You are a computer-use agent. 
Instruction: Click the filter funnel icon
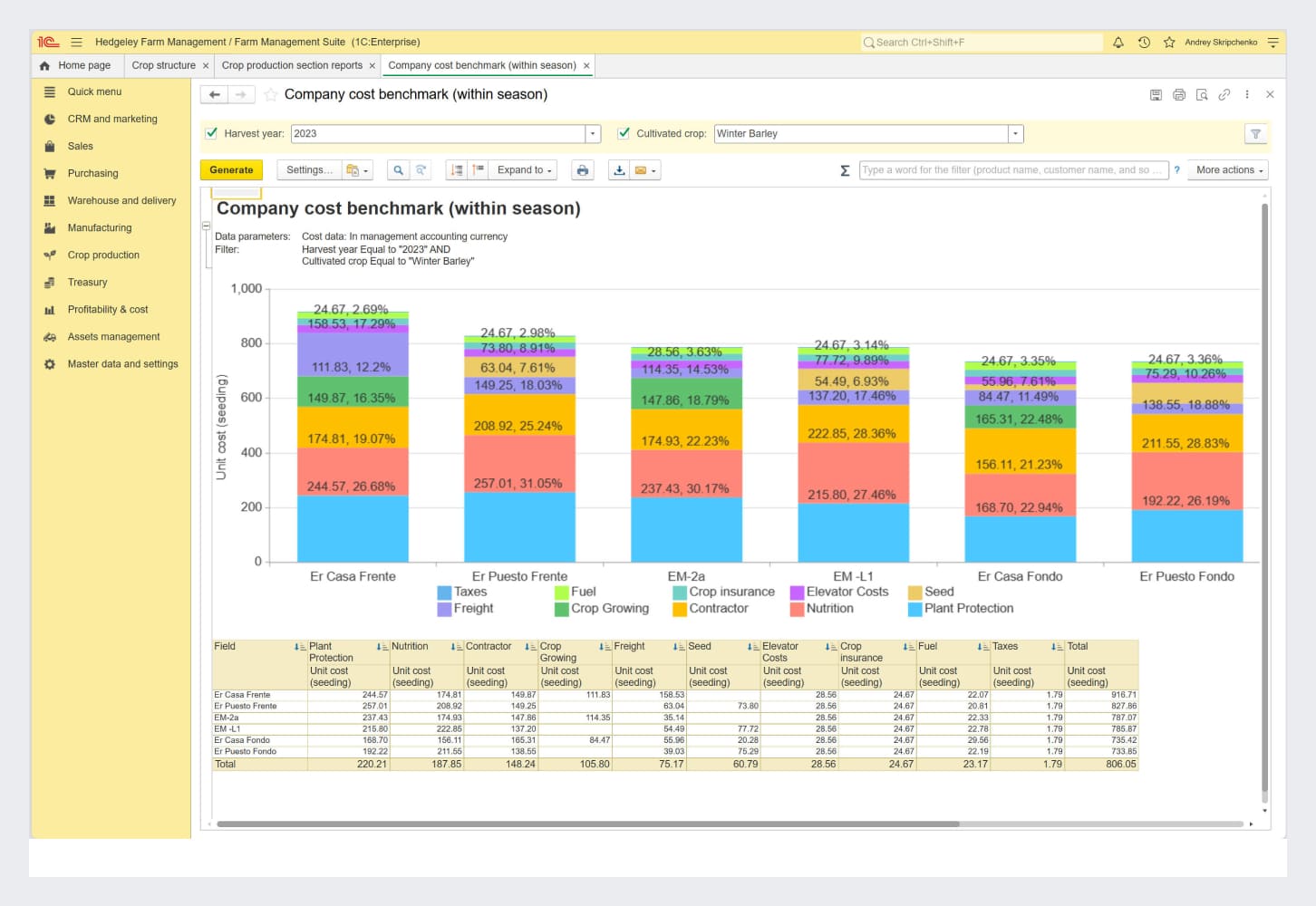[x=1255, y=134]
